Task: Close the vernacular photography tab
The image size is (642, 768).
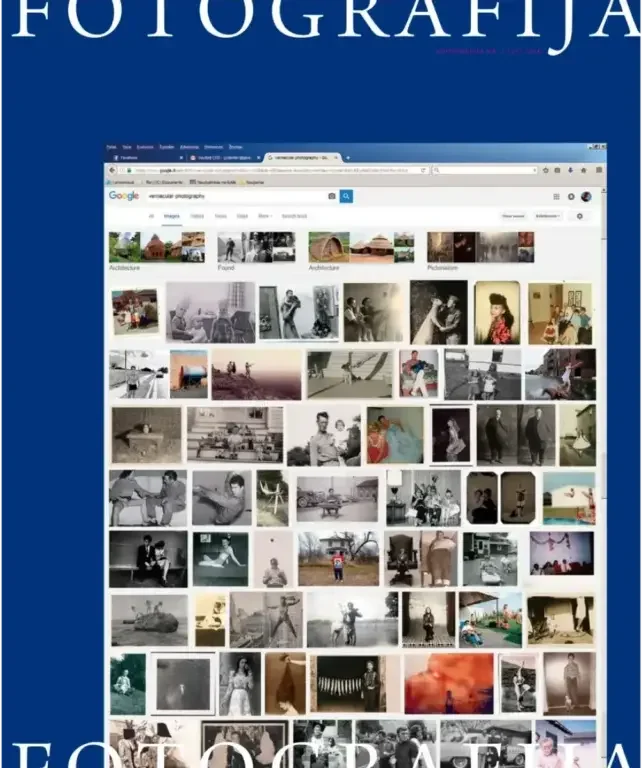Action: 336,158
